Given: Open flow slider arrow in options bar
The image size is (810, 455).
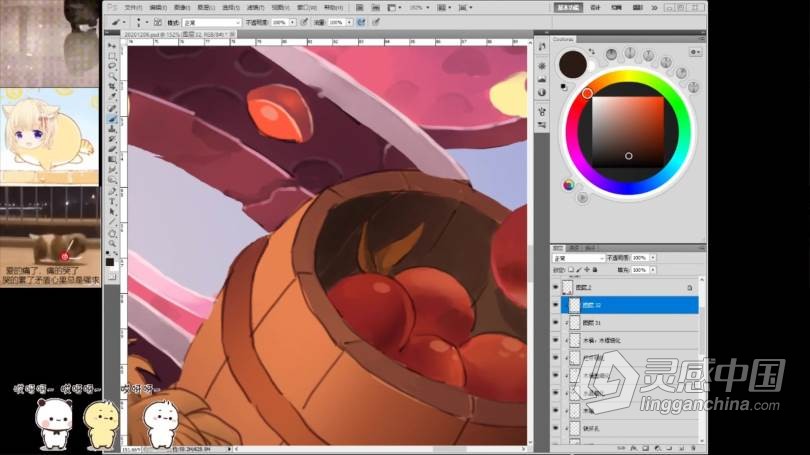Looking at the screenshot, I should [349, 23].
